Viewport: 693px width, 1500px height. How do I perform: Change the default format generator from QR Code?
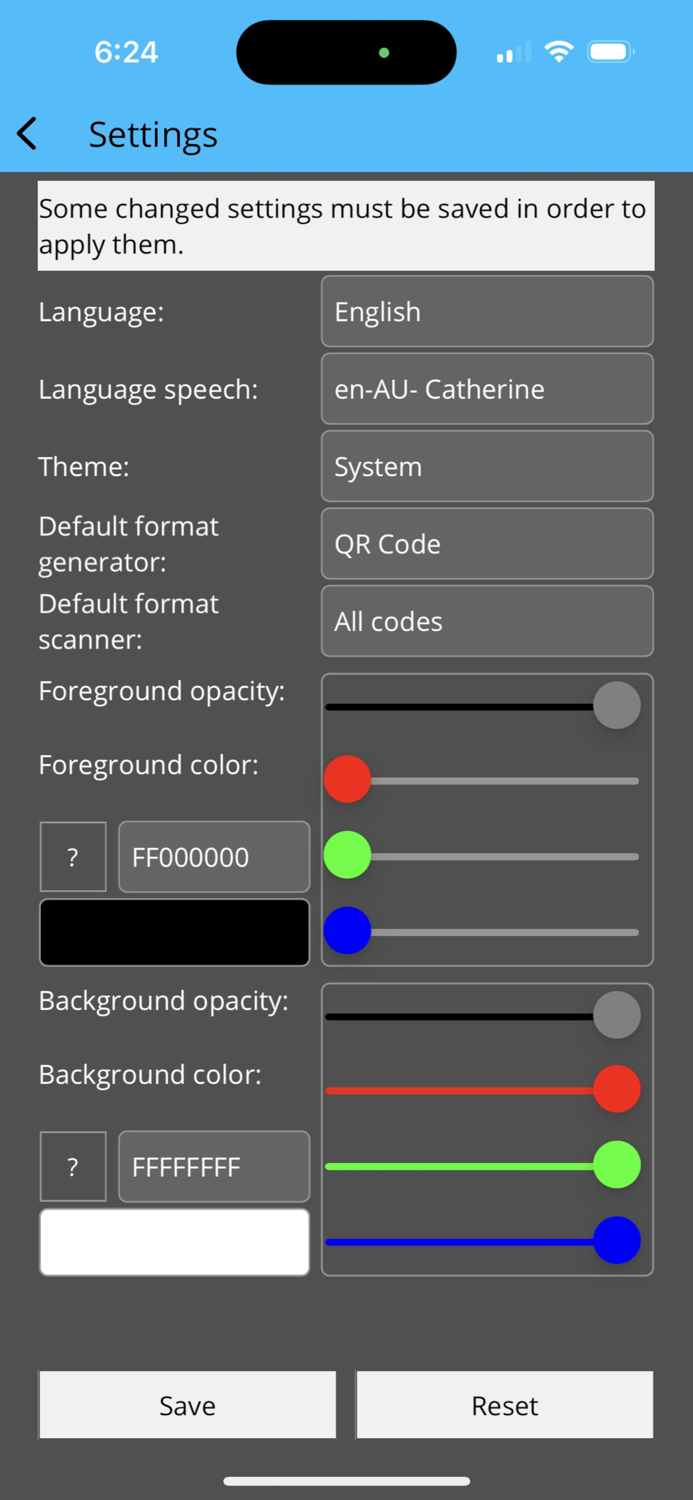(487, 543)
